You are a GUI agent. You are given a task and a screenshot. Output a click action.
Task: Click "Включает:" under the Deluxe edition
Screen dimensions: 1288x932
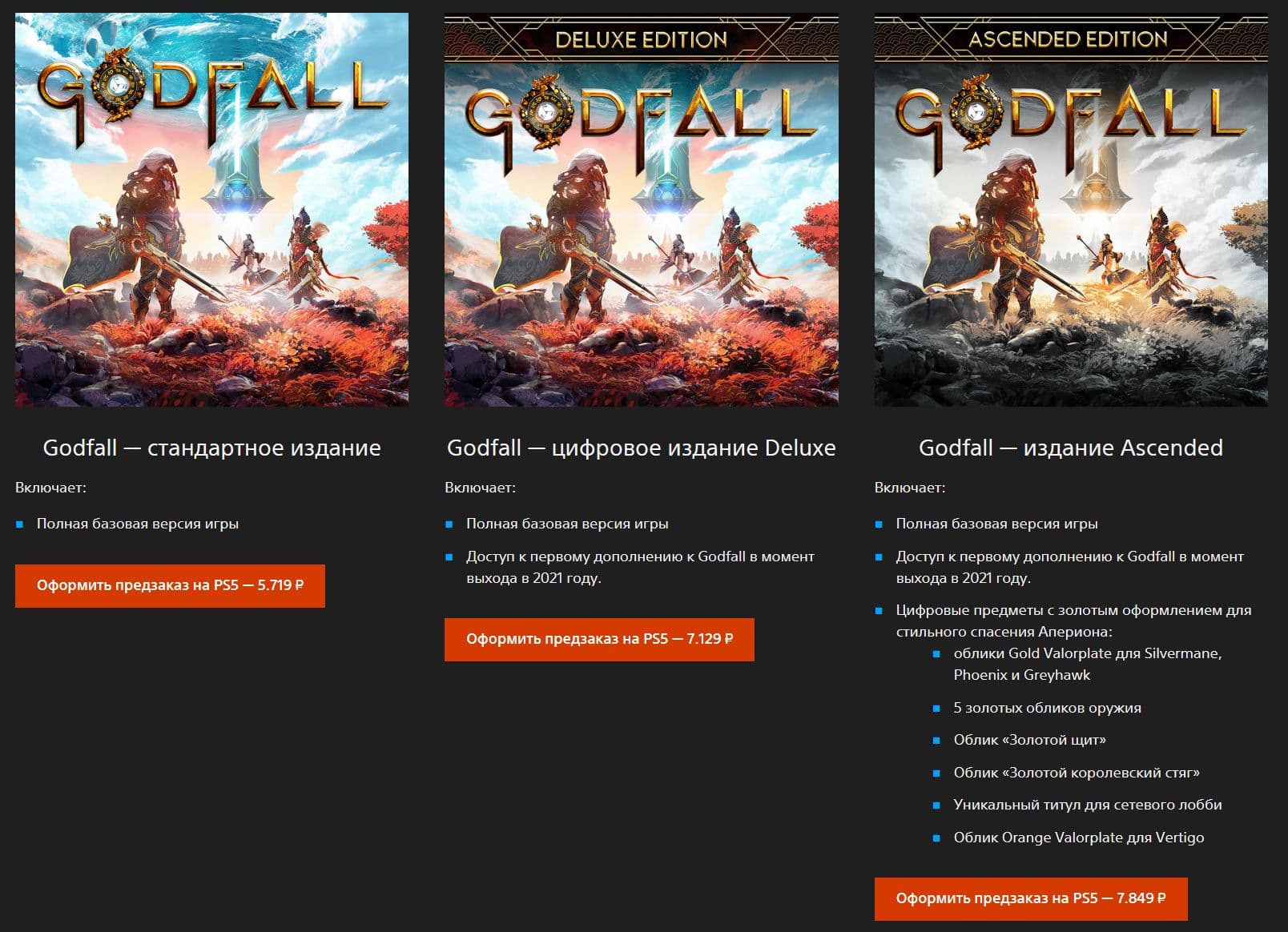pyautogui.click(x=480, y=488)
